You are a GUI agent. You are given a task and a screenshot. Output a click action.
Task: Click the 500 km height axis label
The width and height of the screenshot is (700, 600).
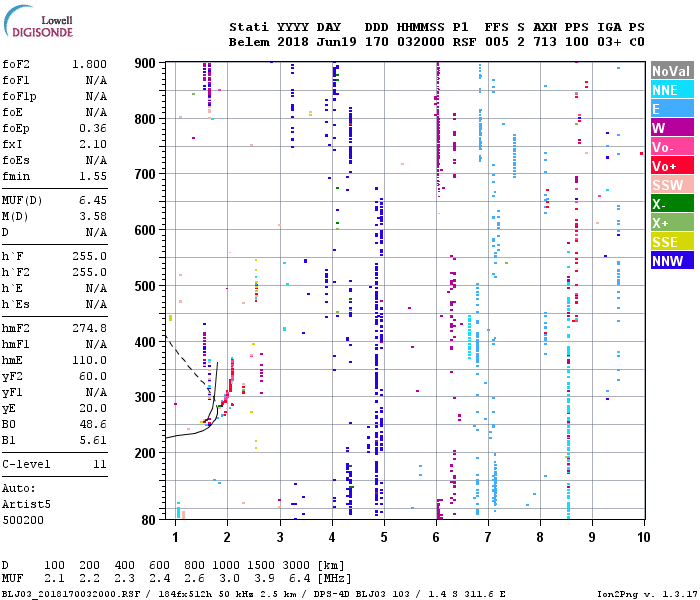145,286
